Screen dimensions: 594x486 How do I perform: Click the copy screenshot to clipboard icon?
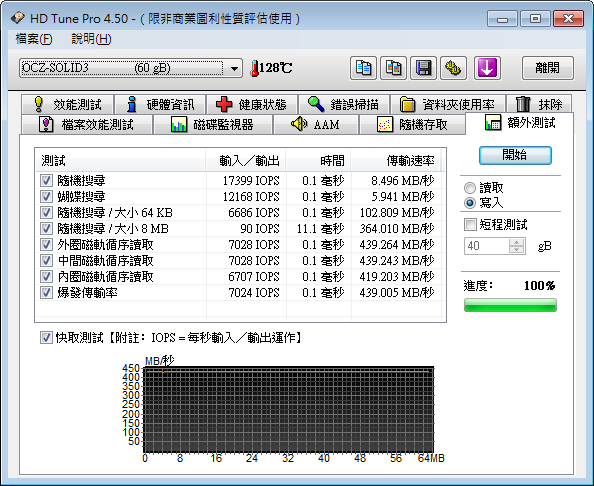(x=393, y=68)
